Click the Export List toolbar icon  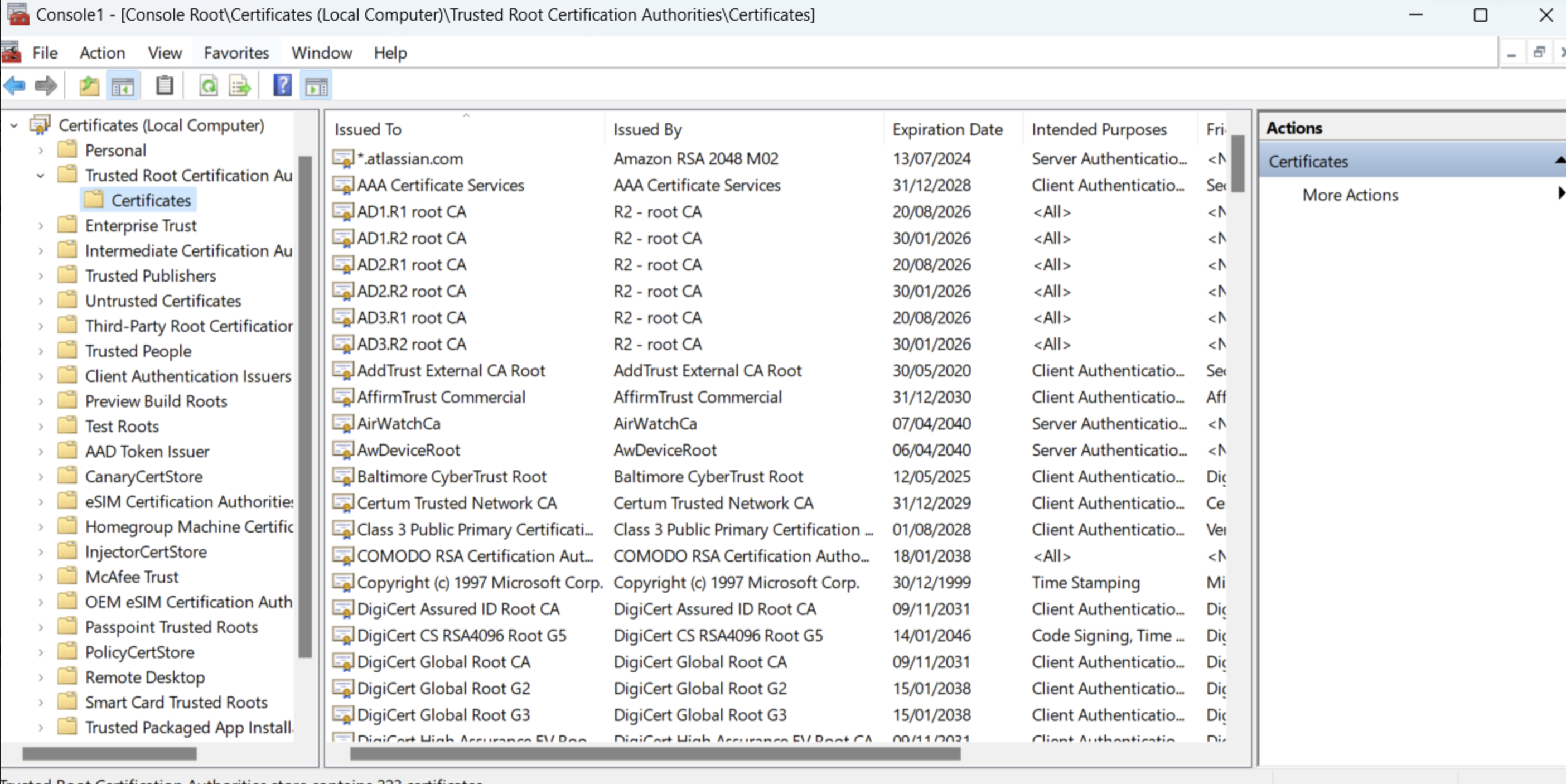[x=240, y=86]
